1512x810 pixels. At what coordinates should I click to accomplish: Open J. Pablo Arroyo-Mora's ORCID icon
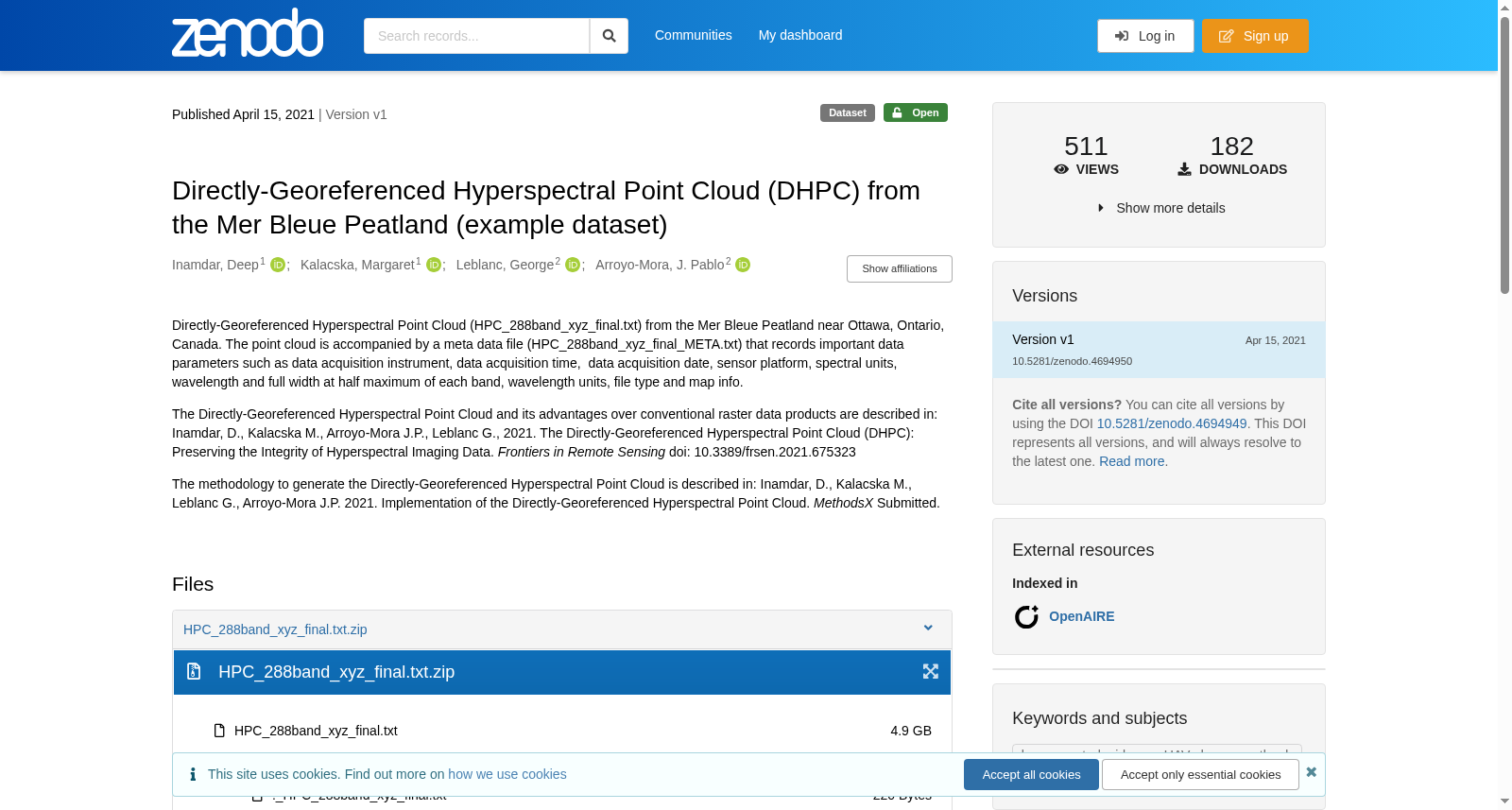[743, 265]
